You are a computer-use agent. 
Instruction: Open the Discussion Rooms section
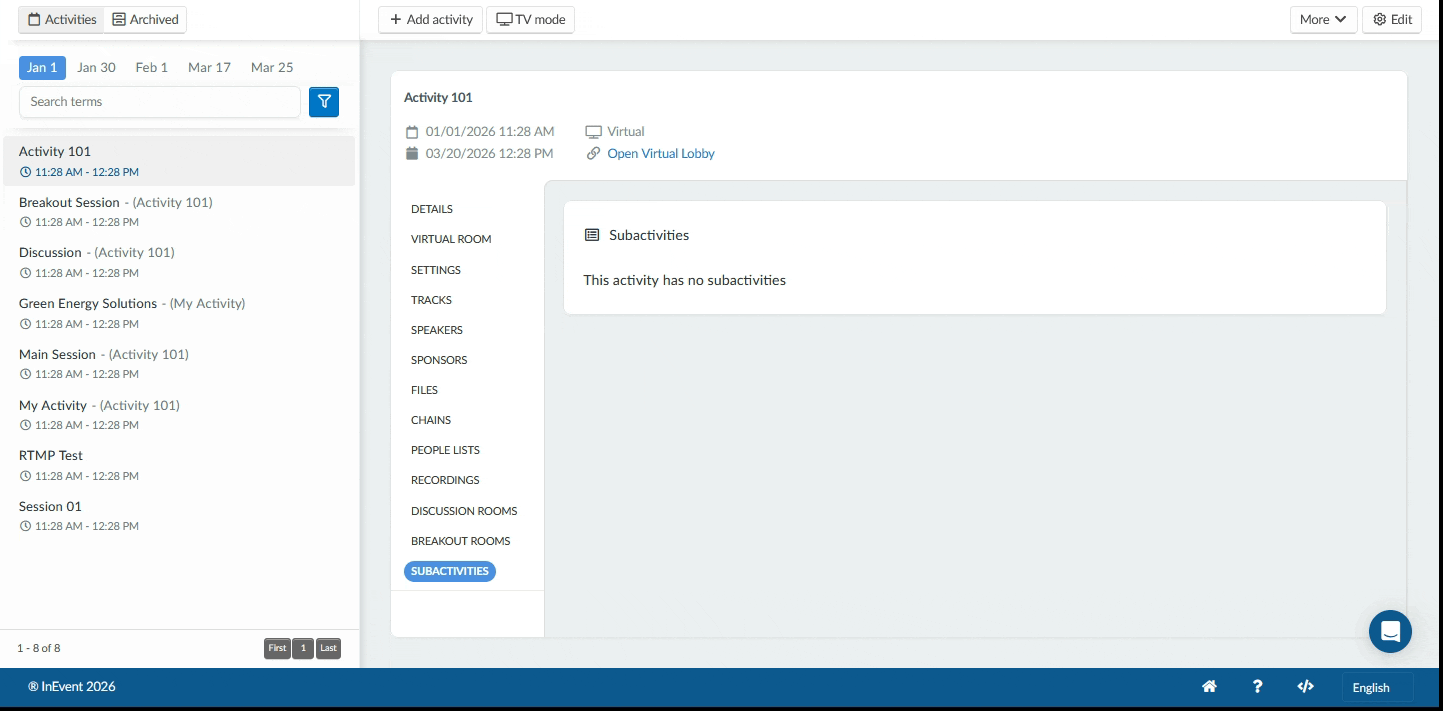[464, 511]
